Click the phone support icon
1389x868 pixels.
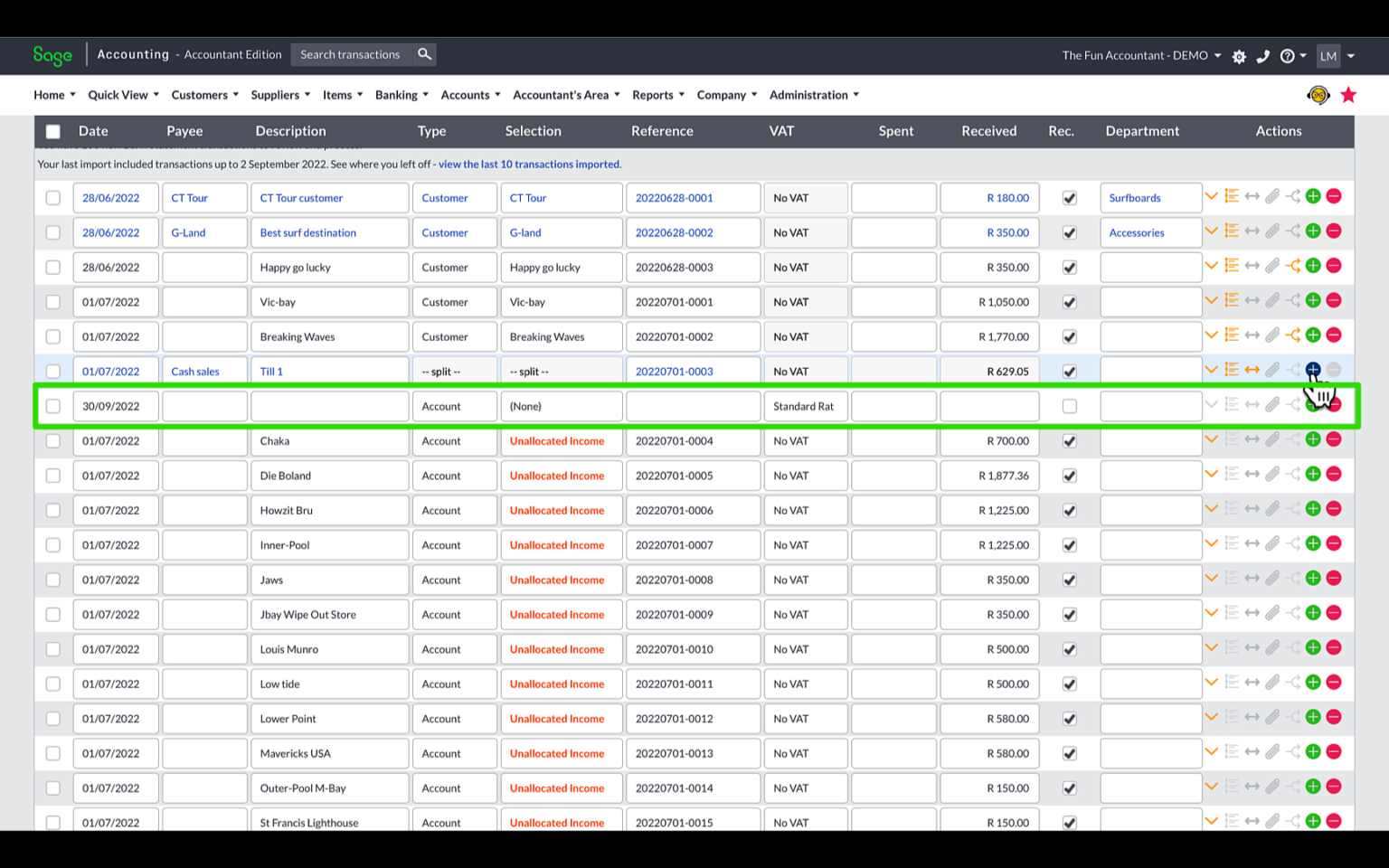coord(1263,55)
